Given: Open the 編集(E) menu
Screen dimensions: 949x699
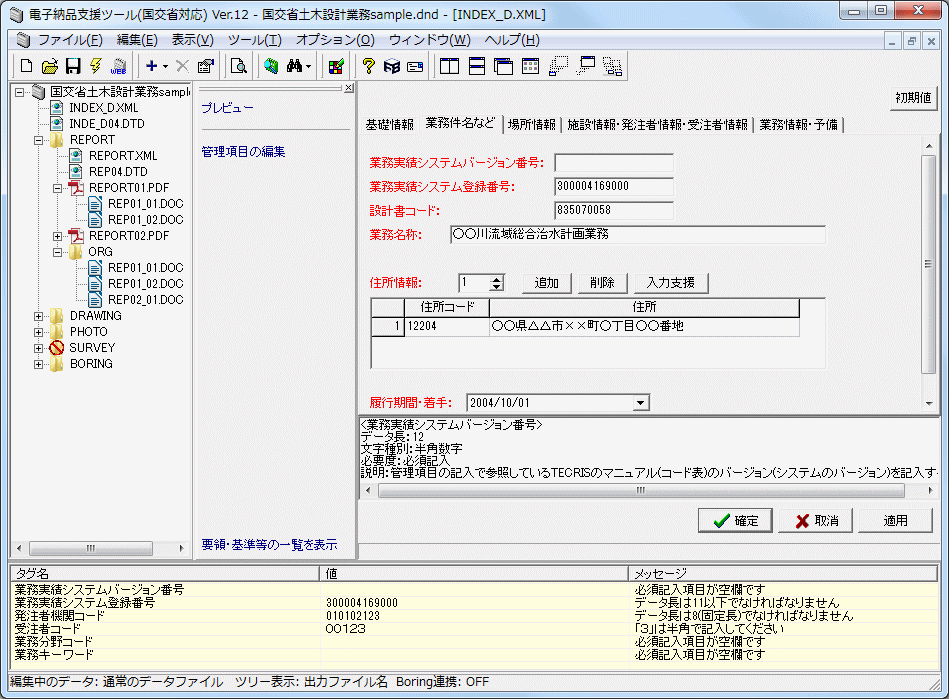Looking at the screenshot, I should click(137, 40).
